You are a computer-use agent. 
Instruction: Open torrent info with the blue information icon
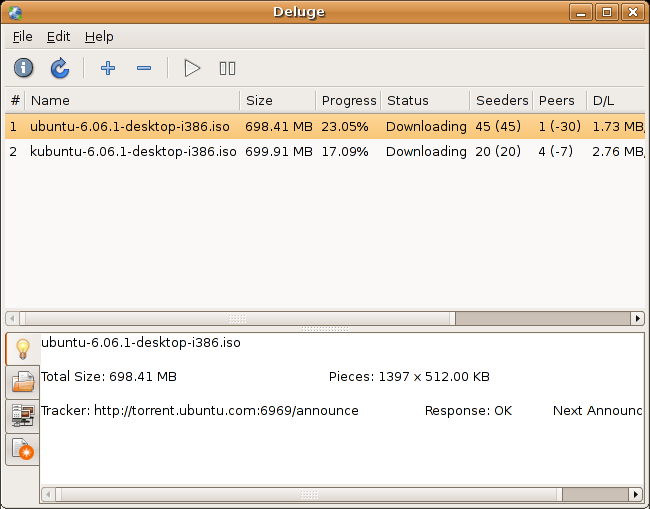tap(23, 68)
